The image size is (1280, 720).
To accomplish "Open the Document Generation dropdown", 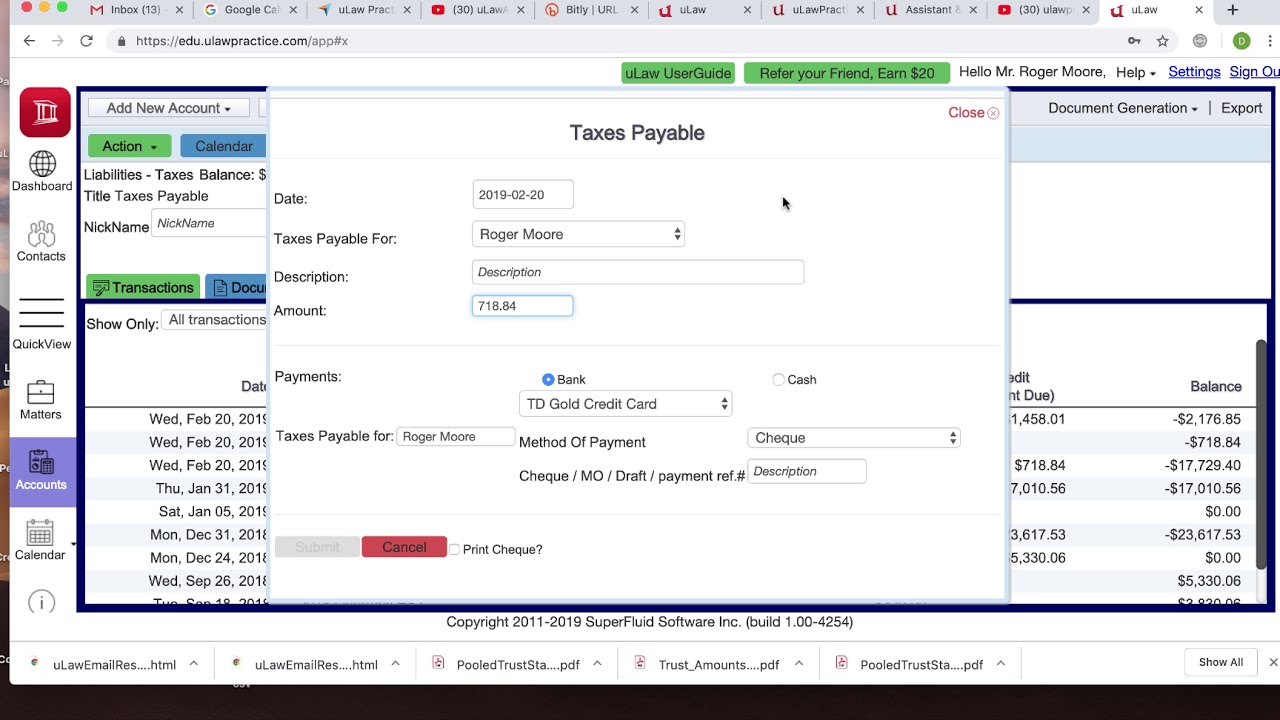I will point(1123,108).
